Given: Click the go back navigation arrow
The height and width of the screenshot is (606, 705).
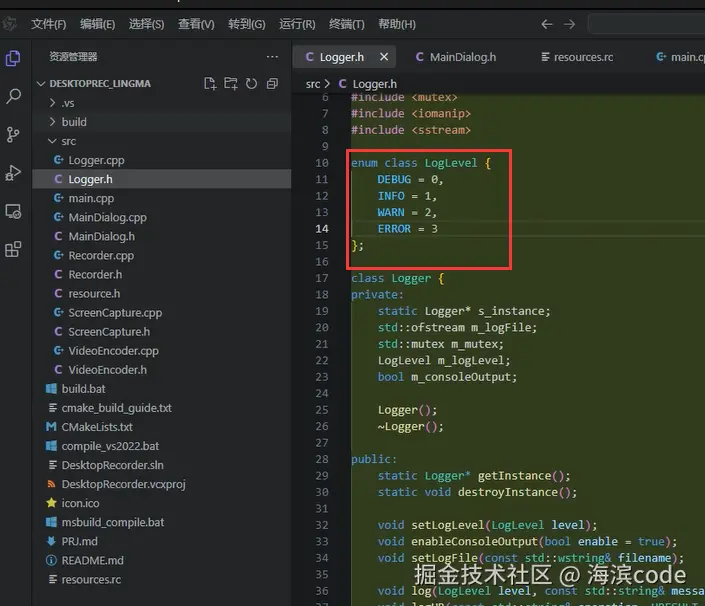Looking at the screenshot, I should (x=547, y=24).
